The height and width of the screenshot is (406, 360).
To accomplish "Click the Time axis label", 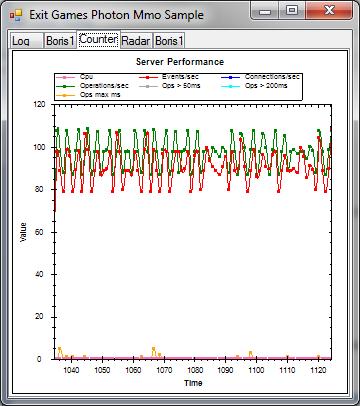I will pyautogui.click(x=193, y=383).
